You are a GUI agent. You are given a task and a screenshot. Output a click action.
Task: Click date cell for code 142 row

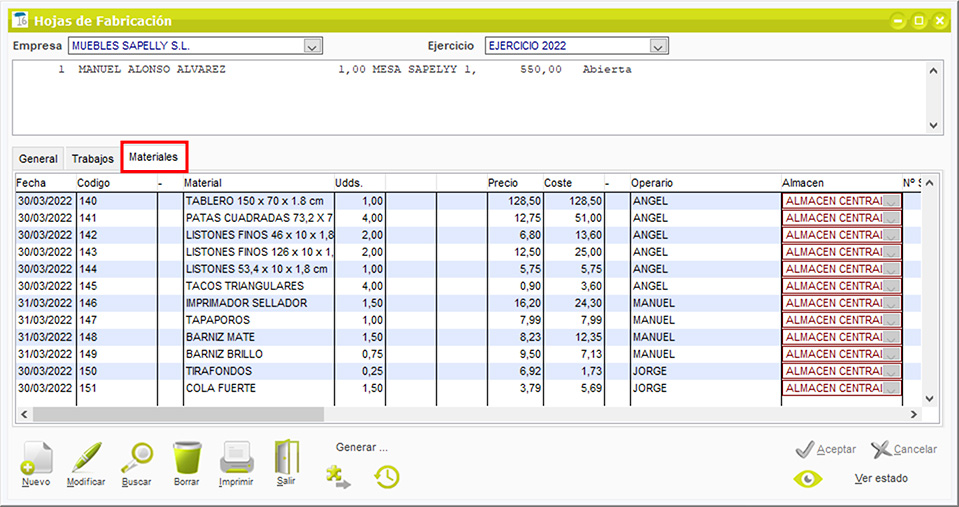click(x=45, y=235)
